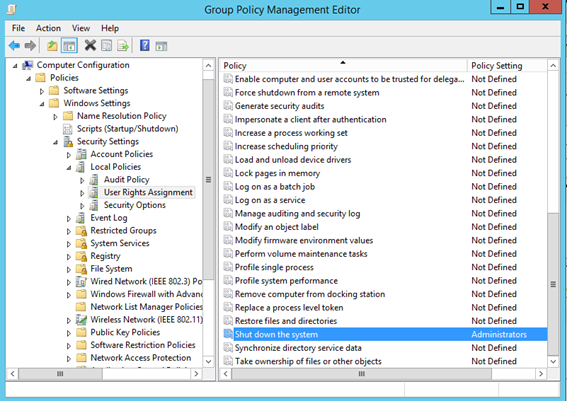Click the Scripts (Startup/Shutdown) icon
567x401 pixels.
point(68,129)
